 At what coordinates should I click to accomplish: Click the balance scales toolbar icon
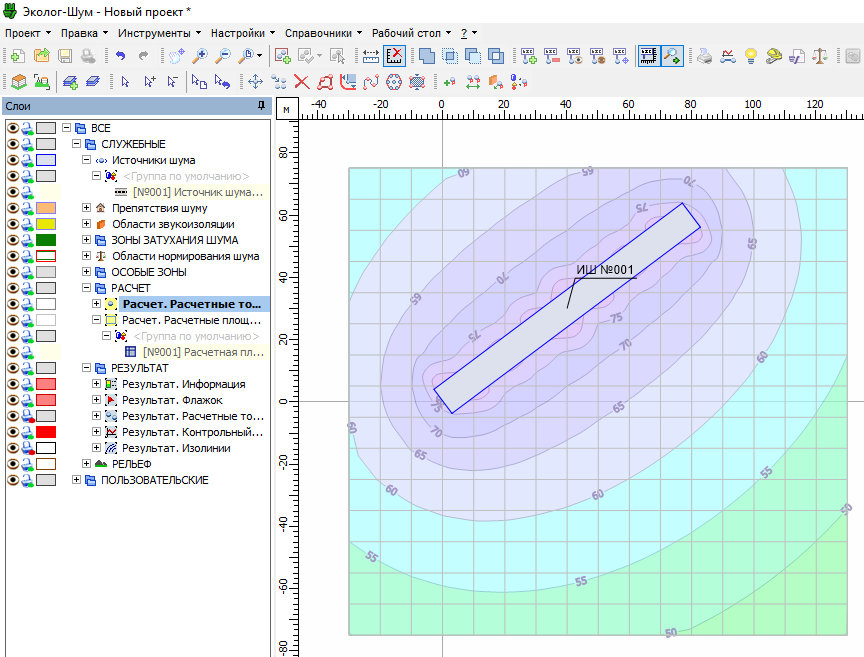[820, 57]
